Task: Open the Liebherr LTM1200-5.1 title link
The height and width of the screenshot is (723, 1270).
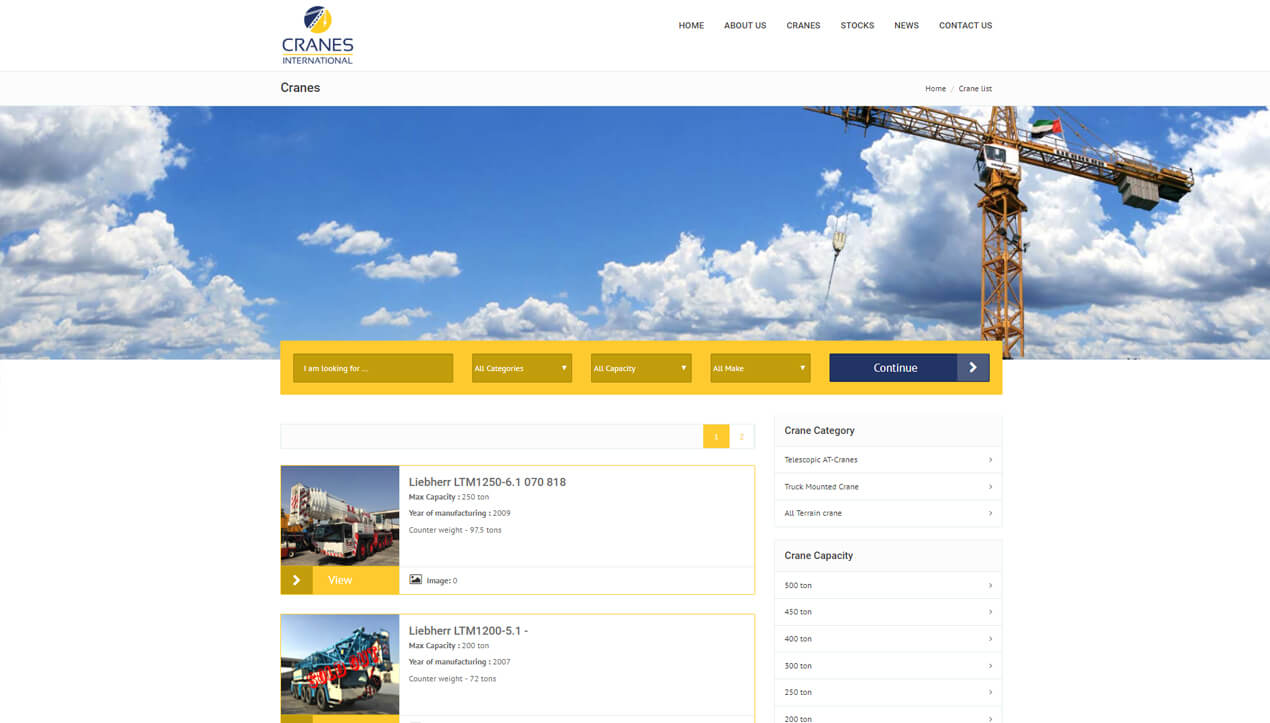Action: coord(468,631)
